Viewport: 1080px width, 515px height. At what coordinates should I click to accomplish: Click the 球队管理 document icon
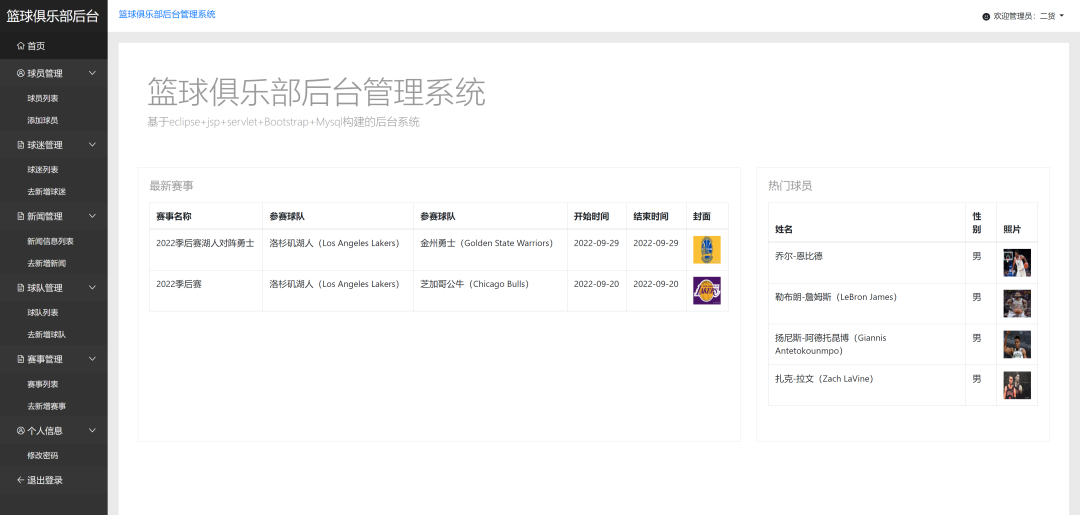(x=21, y=288)
